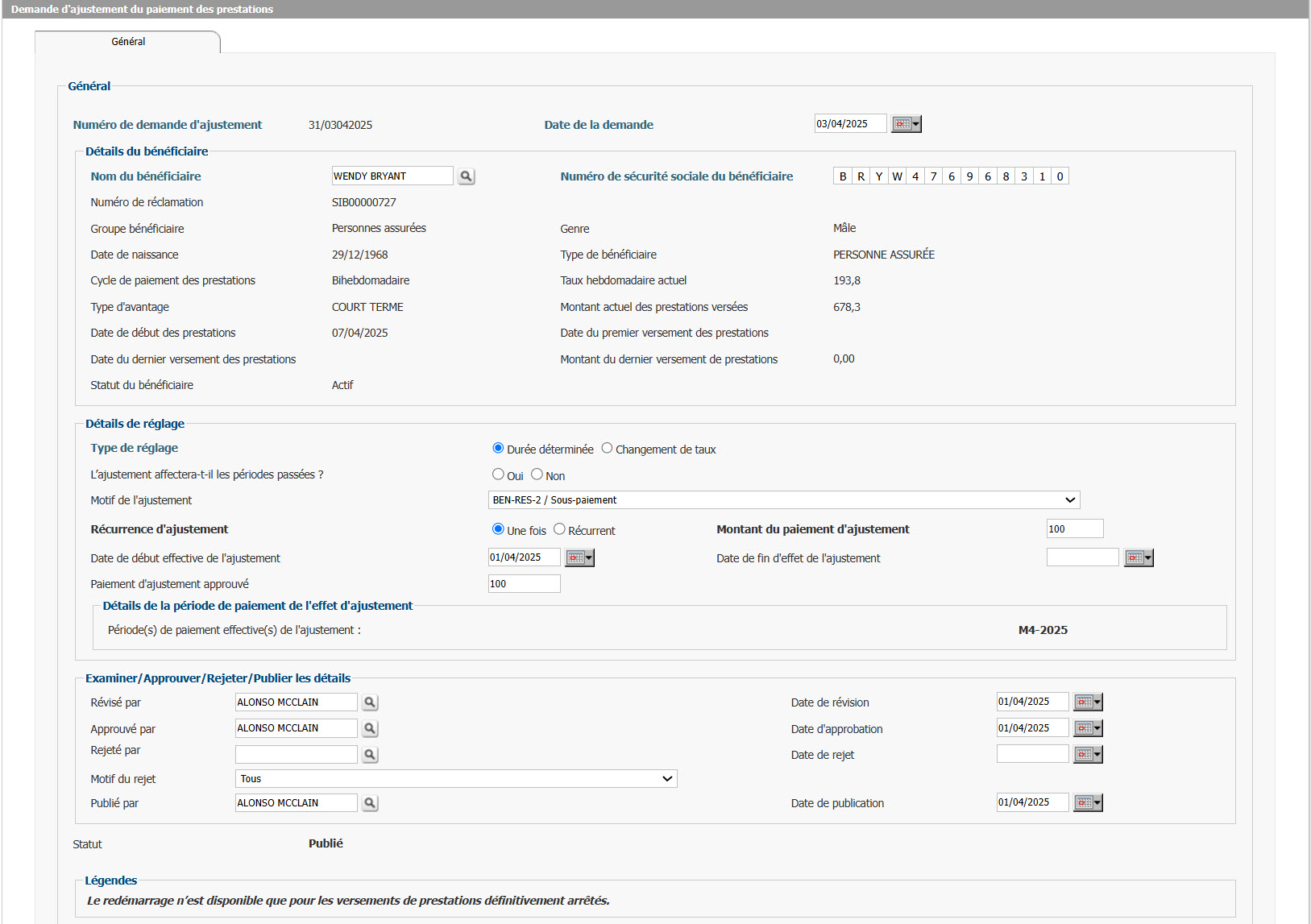Click birth date 29/12/1968

360,255
